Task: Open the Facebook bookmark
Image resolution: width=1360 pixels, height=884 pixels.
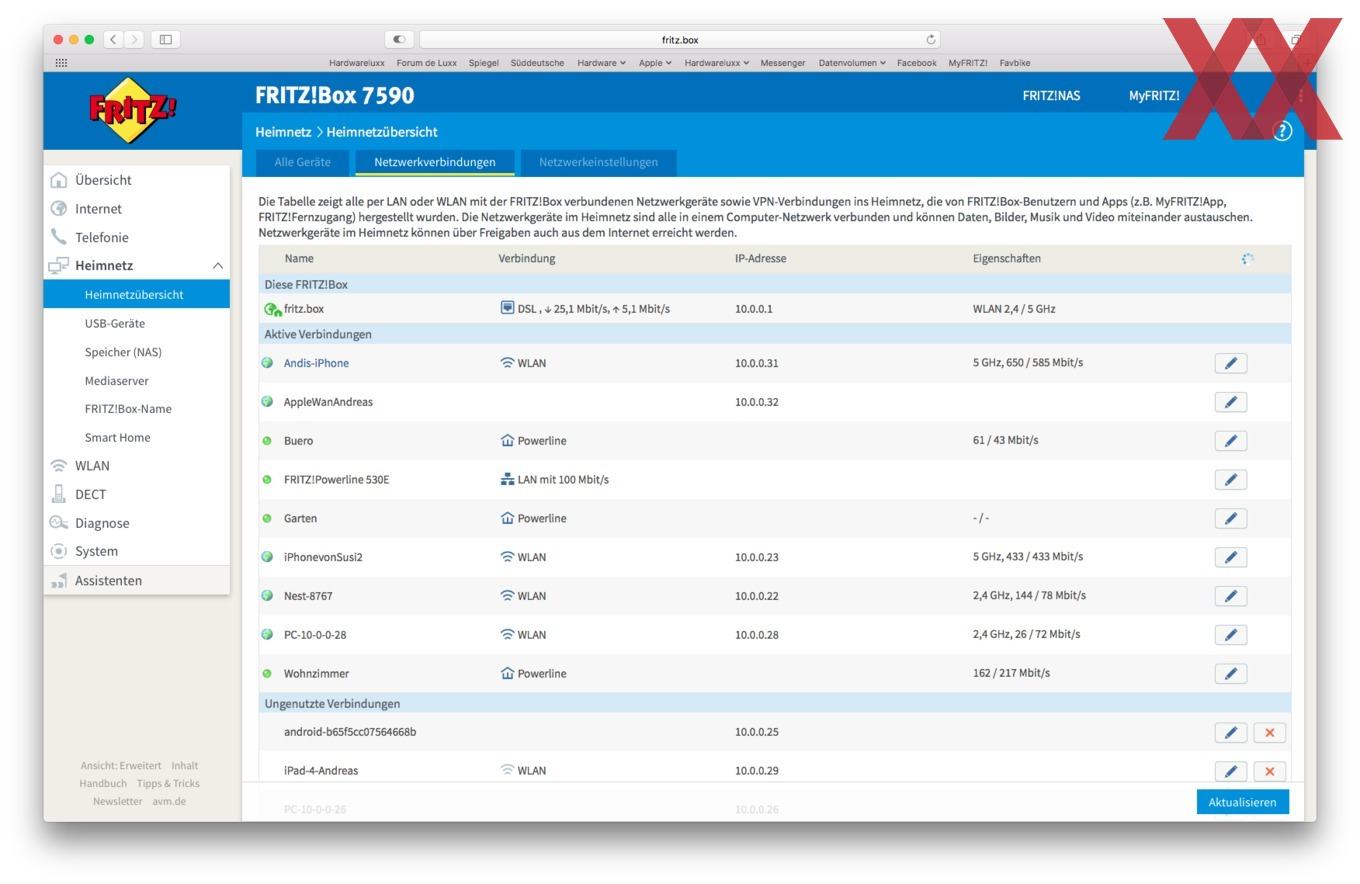Action: (916, 63)
